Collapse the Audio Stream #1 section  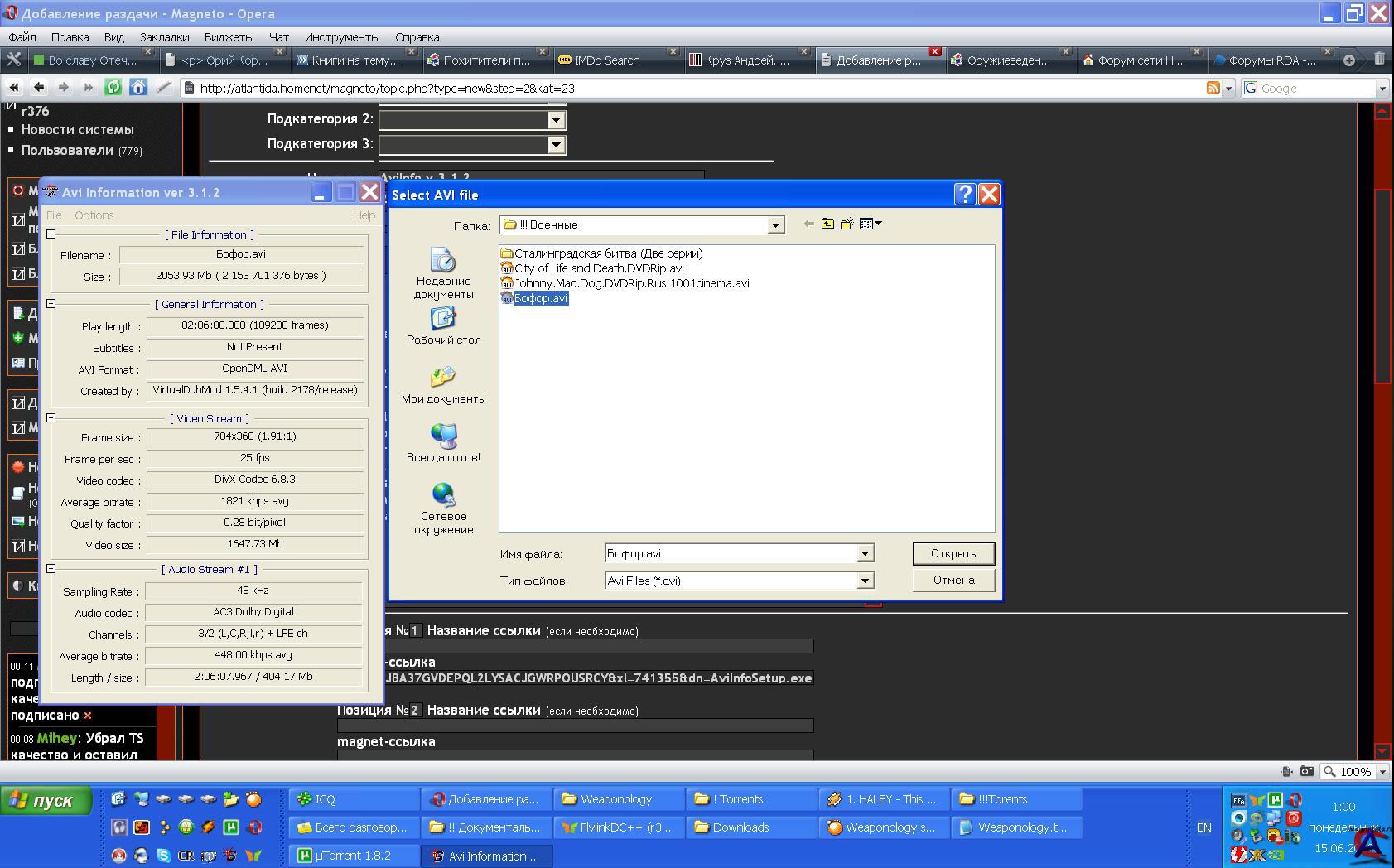51,569
